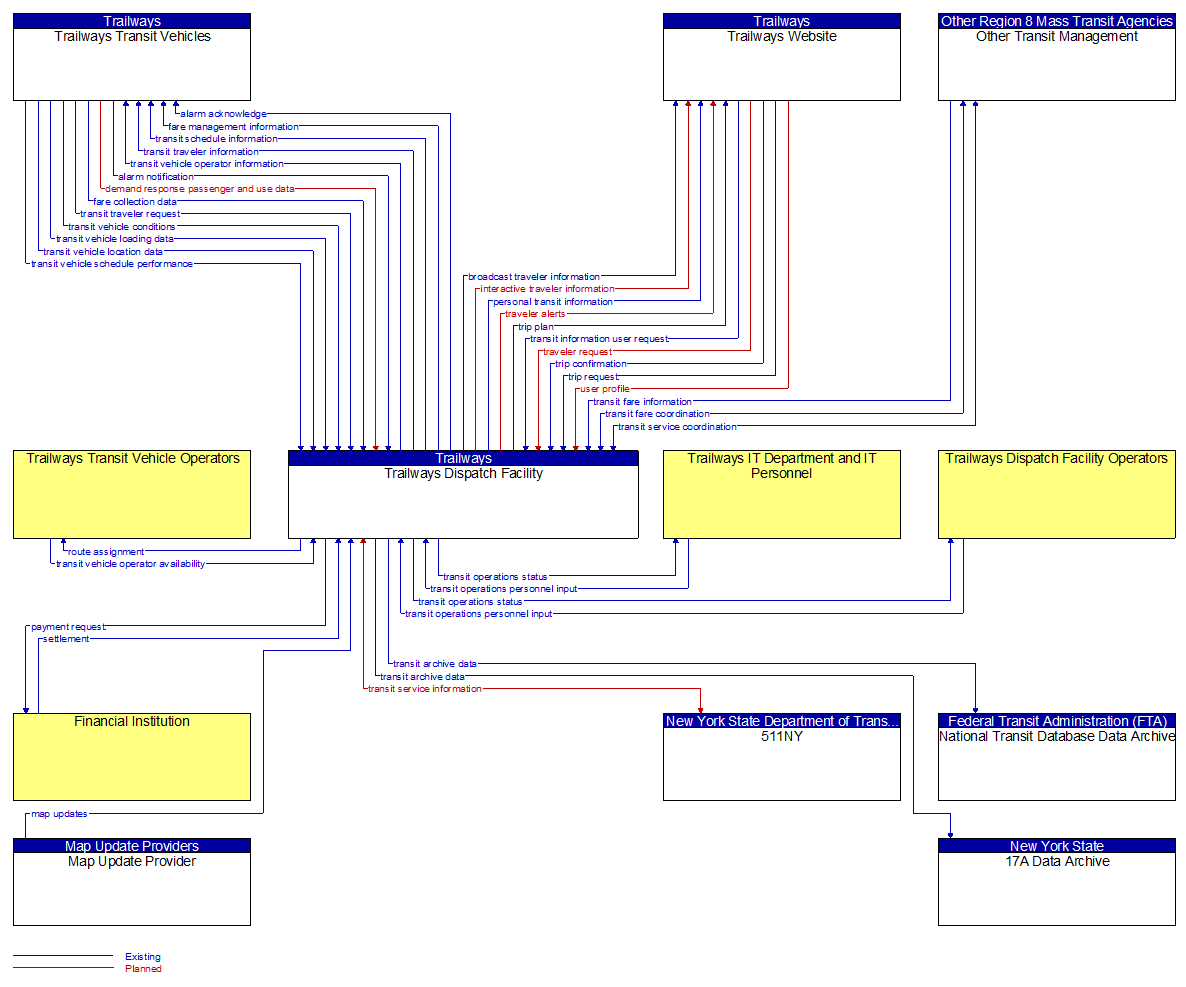Image resolution: width=1186 pixels, height=987 pixels.
Task: Click the 'trip request' flow label
Action: click(x=593, y=377)
